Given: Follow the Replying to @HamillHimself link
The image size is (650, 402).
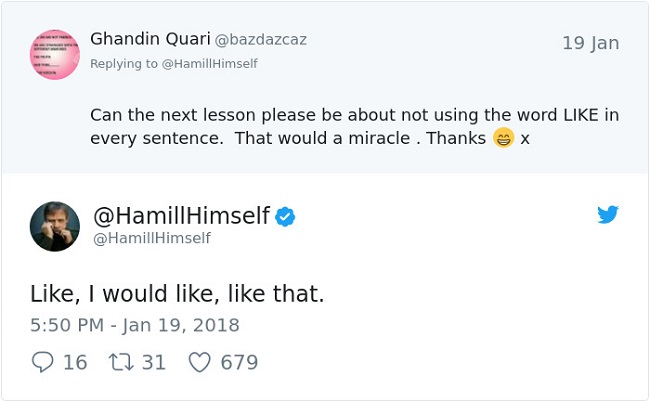Looking at the screenshot, I should [x=173, y=63].
